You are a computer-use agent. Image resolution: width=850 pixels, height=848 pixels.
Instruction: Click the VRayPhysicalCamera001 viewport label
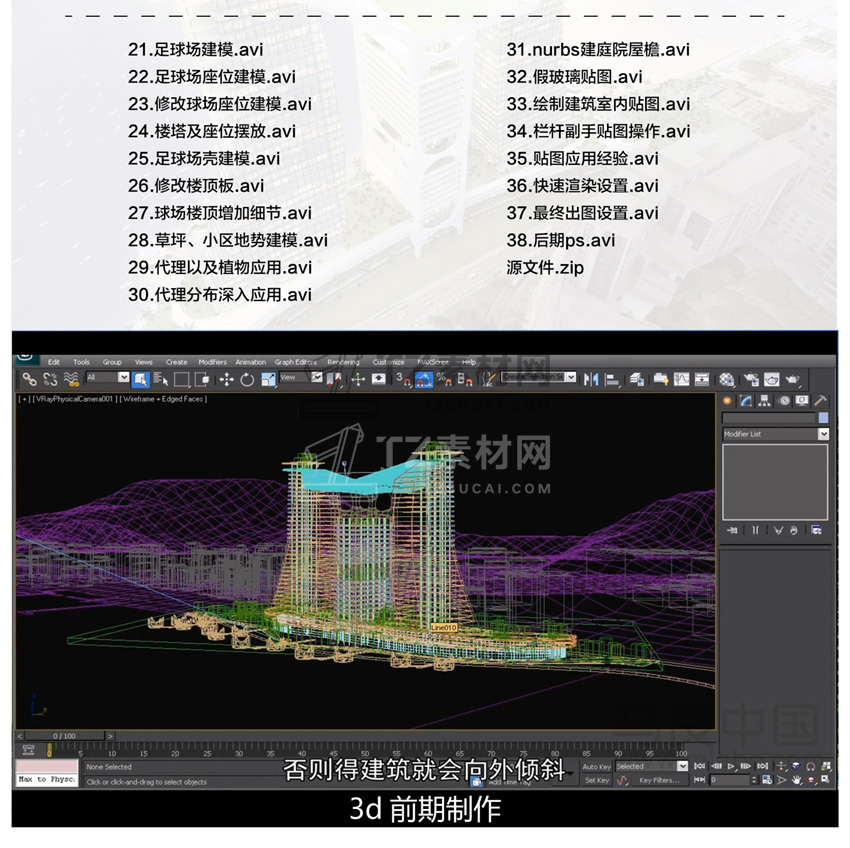[x=75, y=399]
